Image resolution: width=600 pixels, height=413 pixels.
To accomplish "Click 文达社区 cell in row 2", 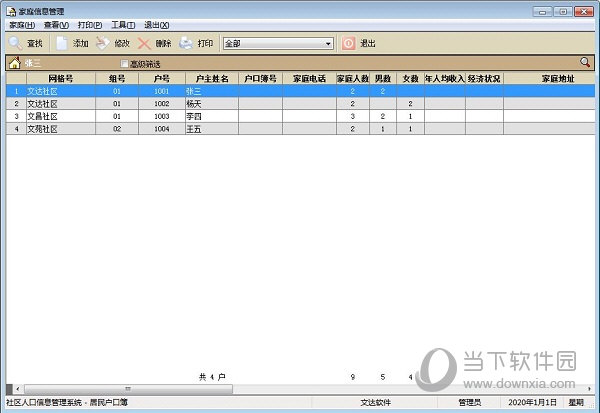I will click(x=60, y=104).
